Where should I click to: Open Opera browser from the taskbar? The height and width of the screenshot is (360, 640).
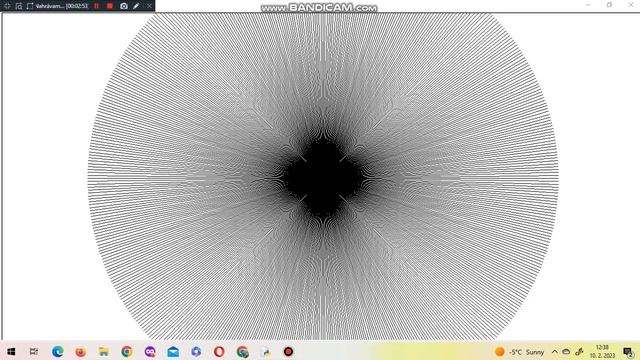tap(219, 351)
